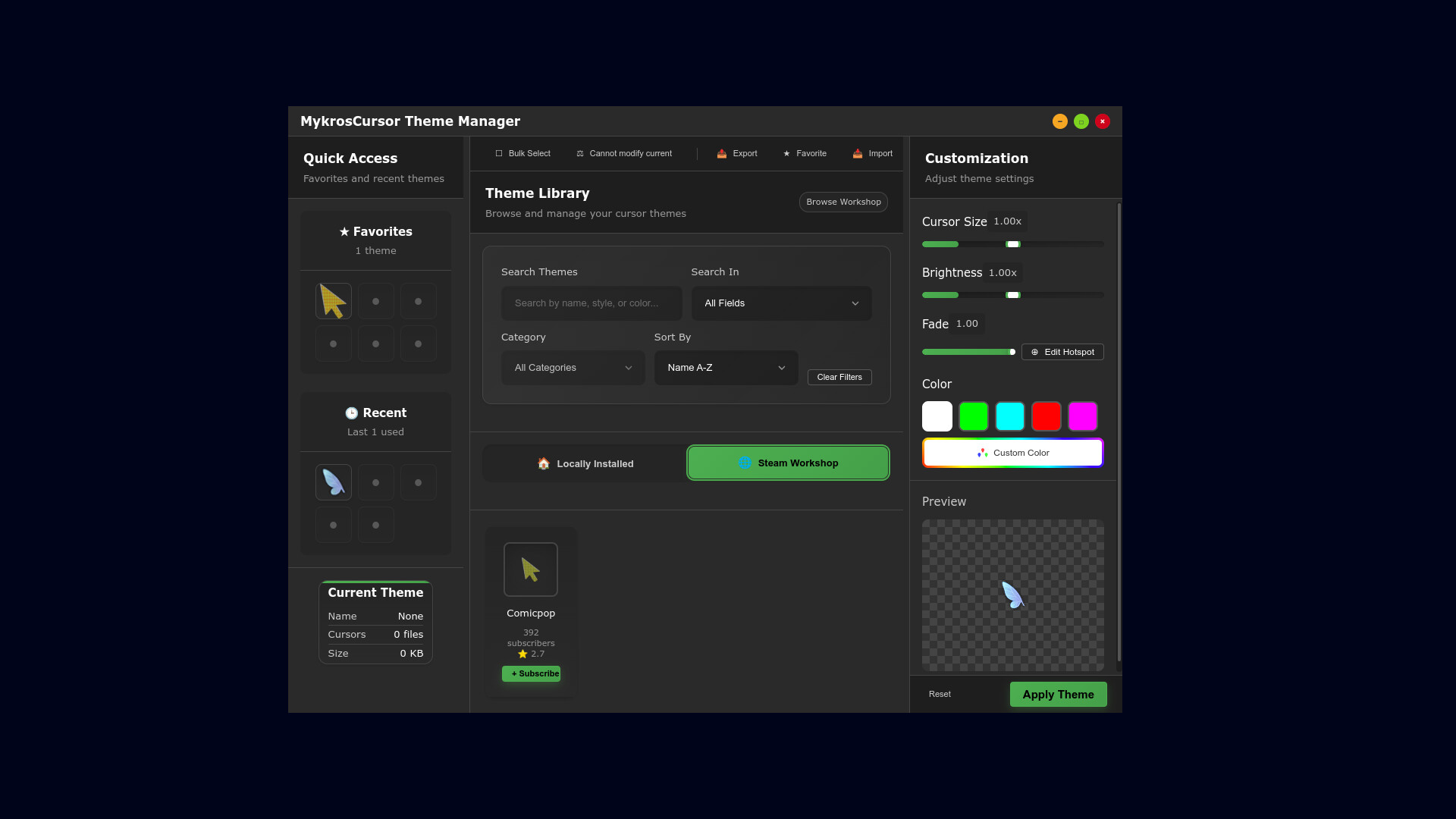Click the Import toolbar icon
This screenshot has width=1456, height=819.
(857, 153)
